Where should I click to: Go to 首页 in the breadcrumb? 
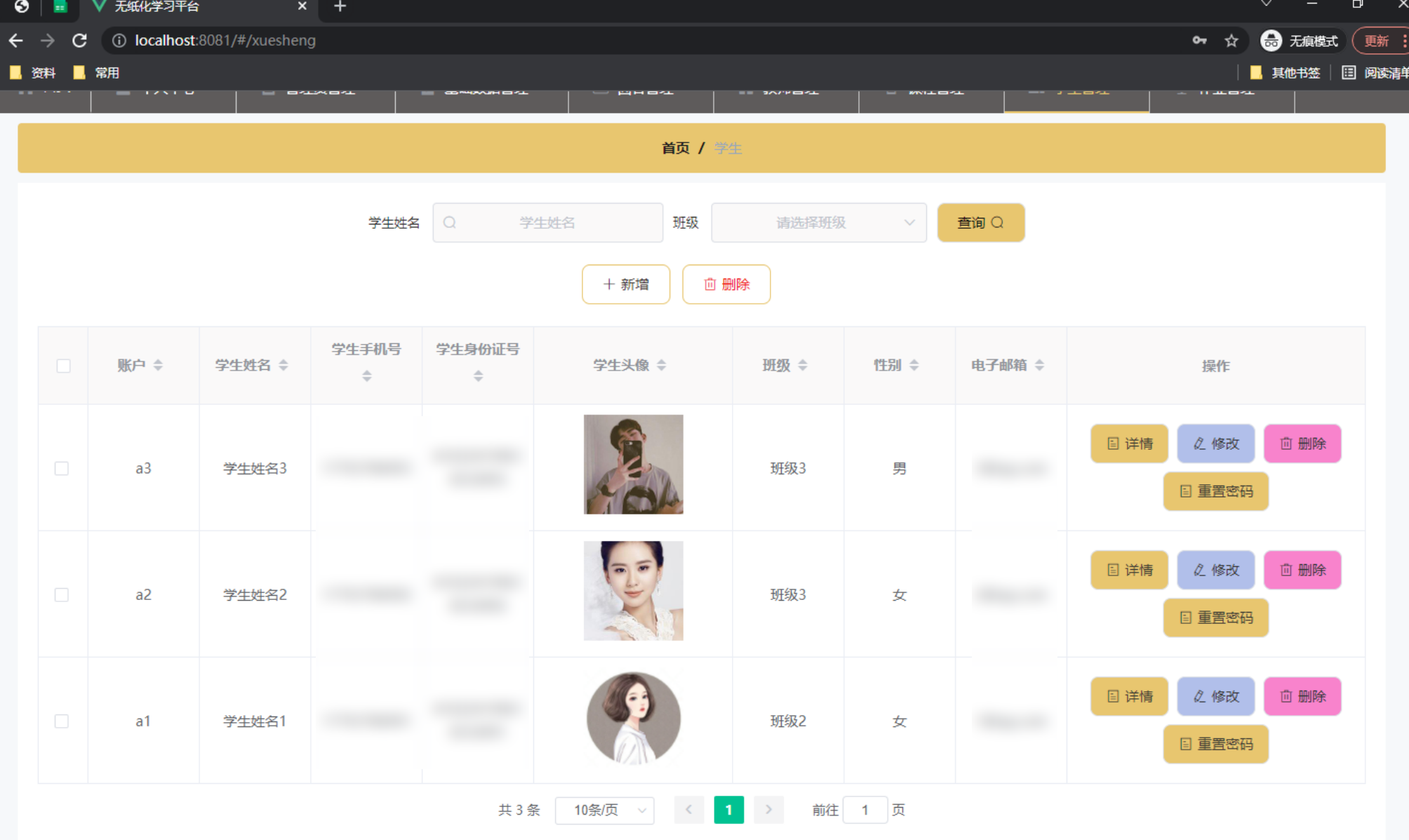[675, 148]
